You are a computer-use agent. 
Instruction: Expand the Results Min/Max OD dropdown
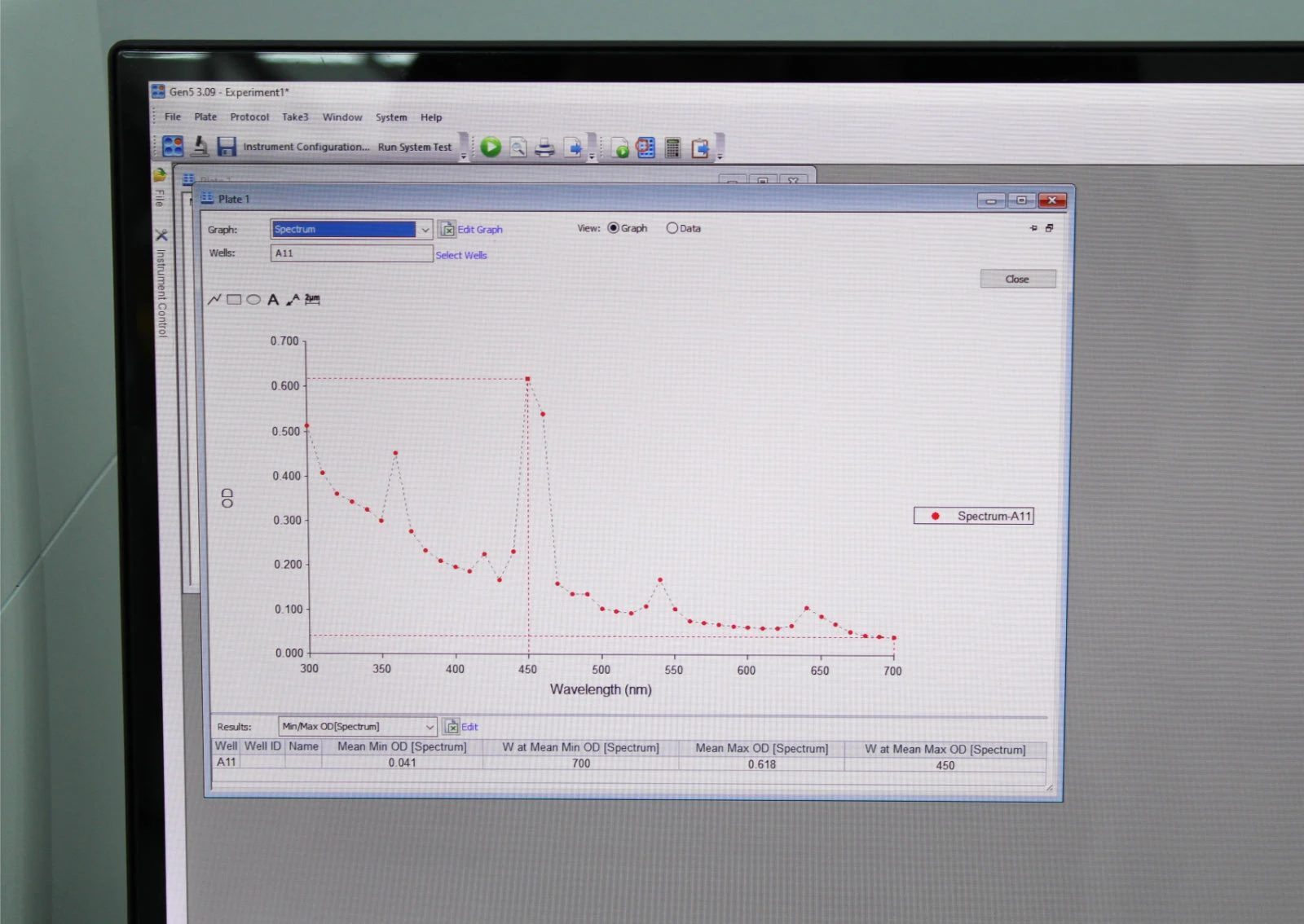click(430, 727)
